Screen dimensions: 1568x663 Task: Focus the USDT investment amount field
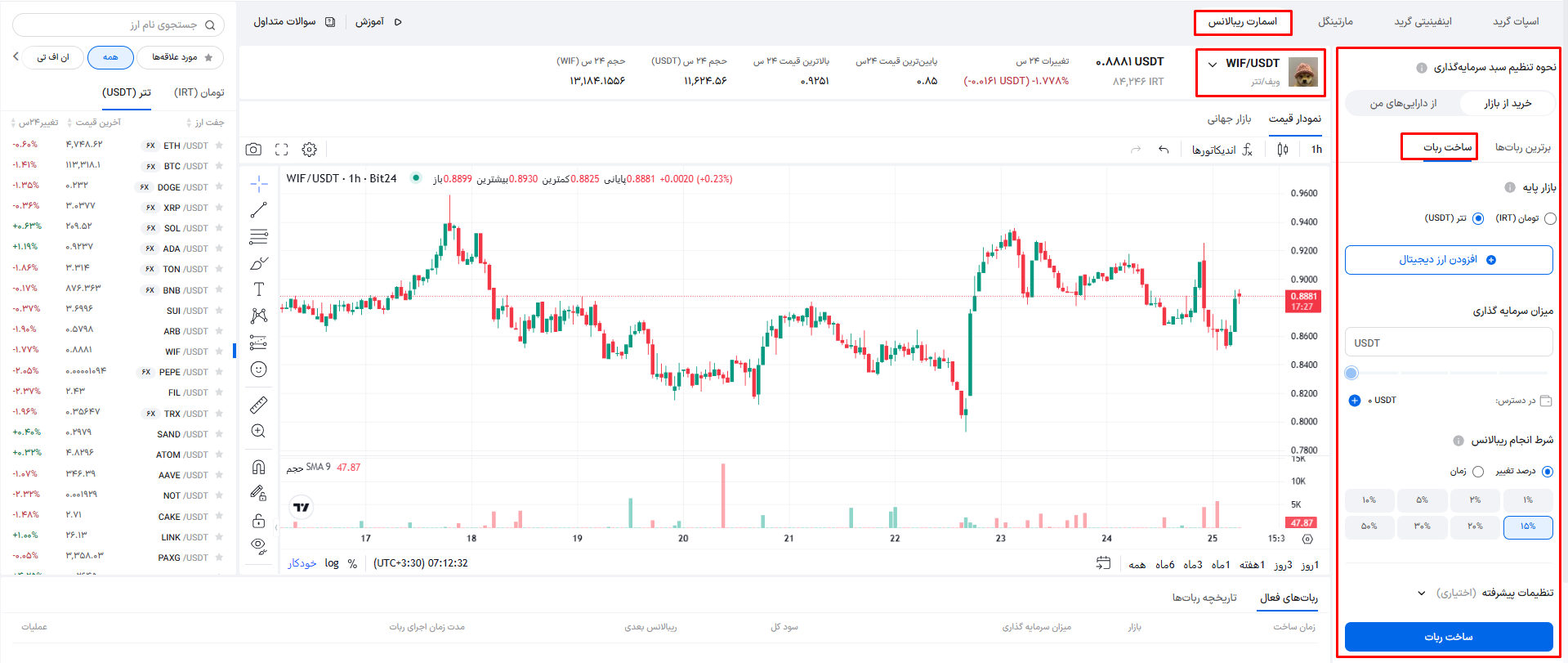coord(1448,343)
